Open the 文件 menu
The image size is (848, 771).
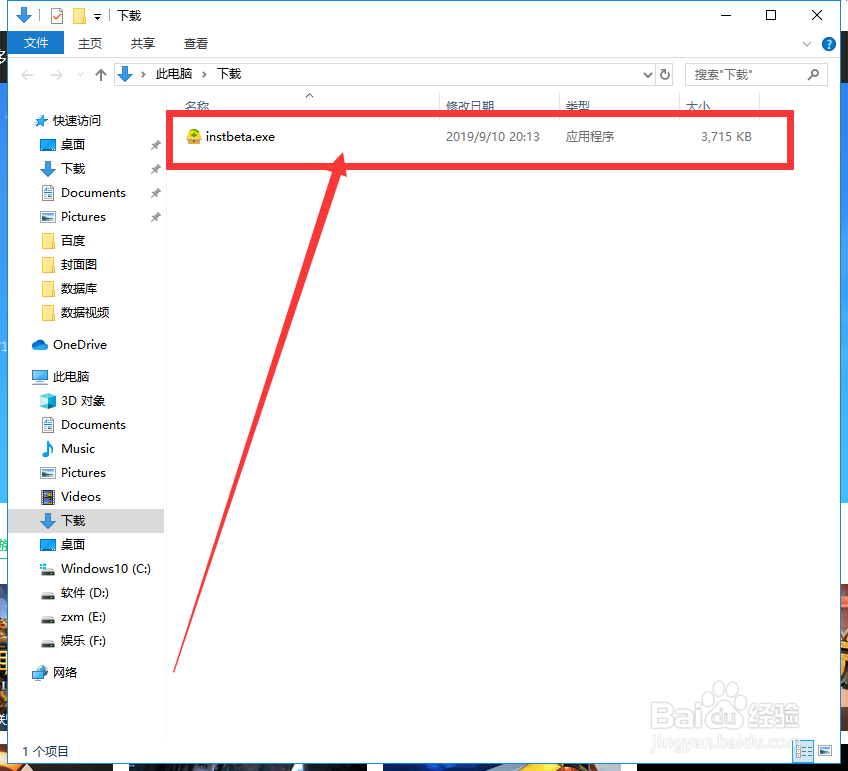point(36,43)
